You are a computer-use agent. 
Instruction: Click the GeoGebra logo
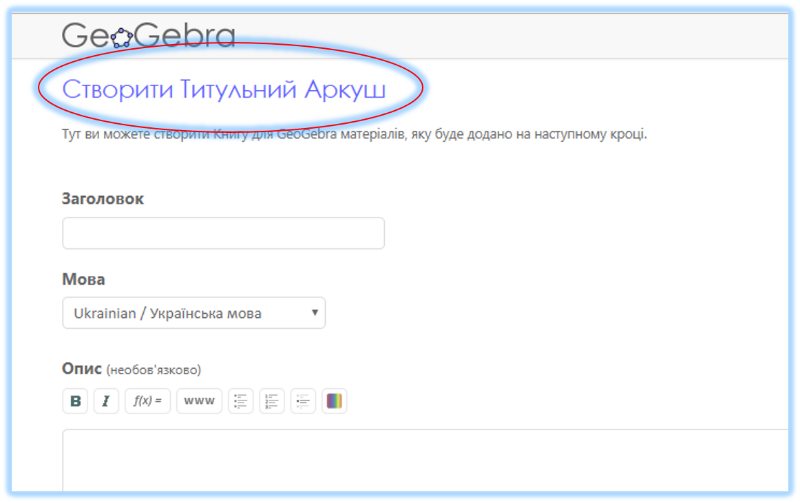point(148,35)
